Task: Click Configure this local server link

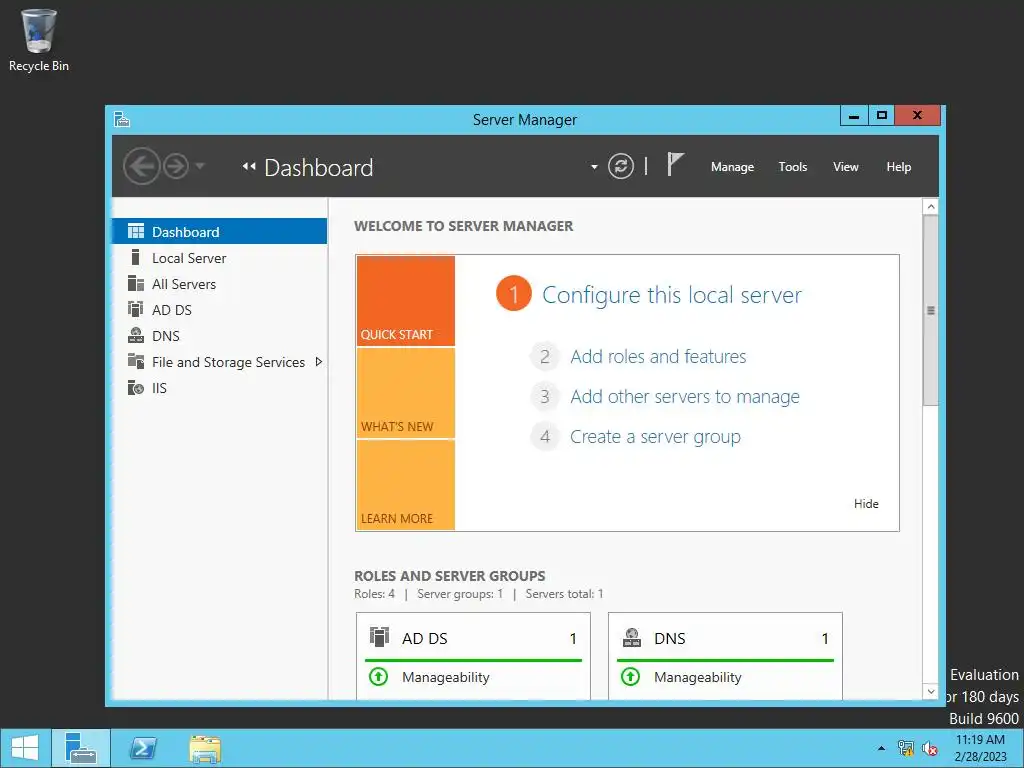Action: tap(672, 295)
